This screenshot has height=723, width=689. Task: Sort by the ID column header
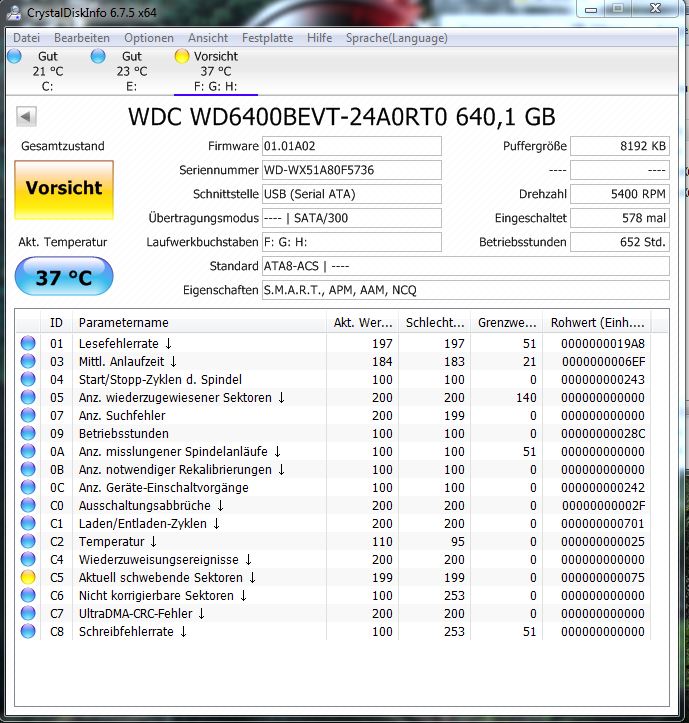tap(56, 322)
